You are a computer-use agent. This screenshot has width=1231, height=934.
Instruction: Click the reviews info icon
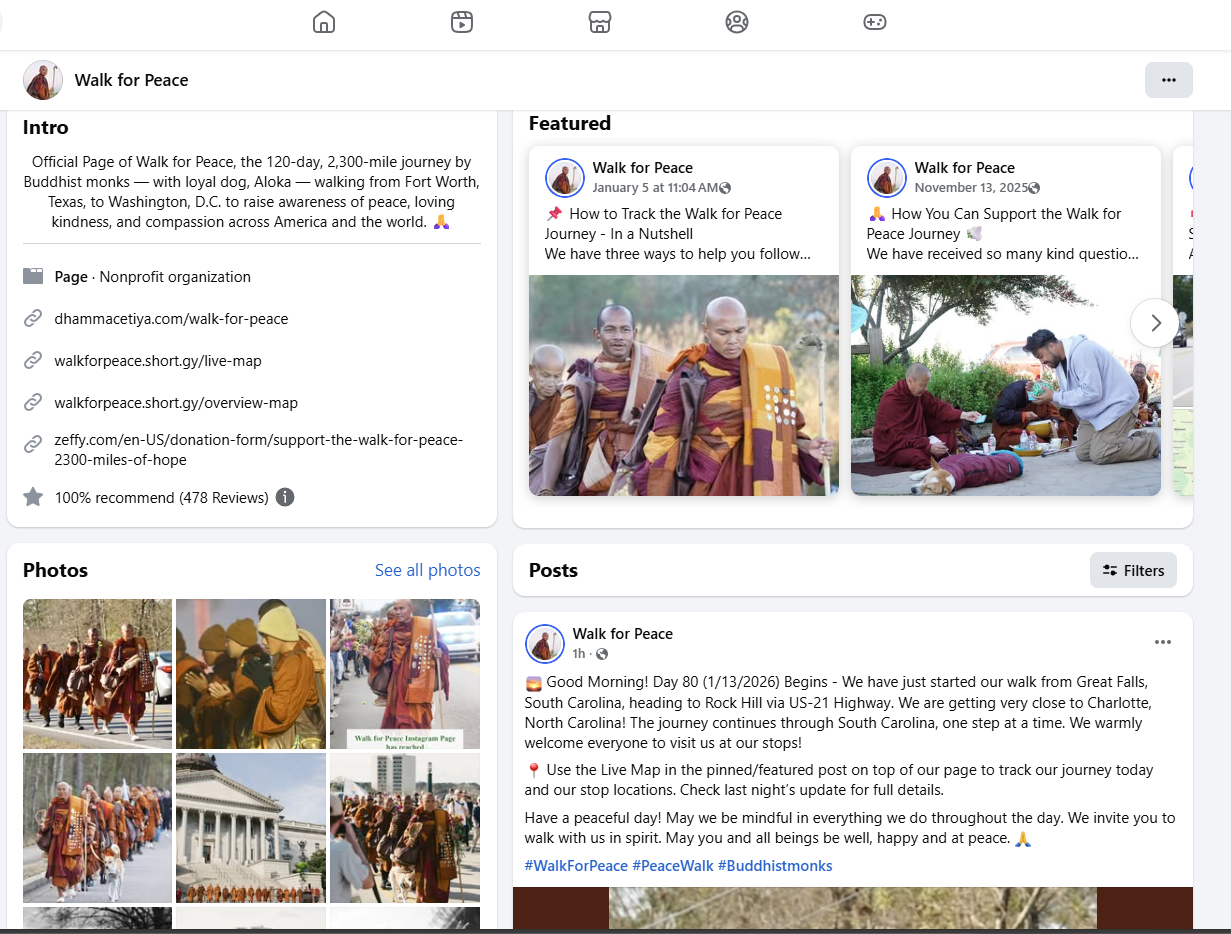285,497
